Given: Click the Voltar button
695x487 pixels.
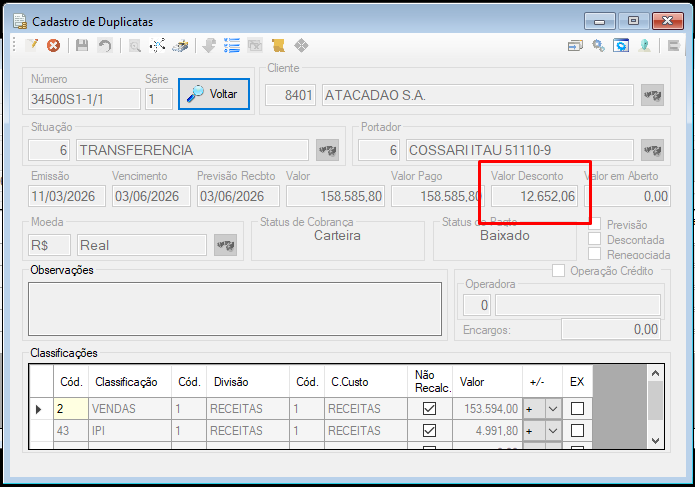Looking at the screenshot, I should pyautogui.click(x=214, y=94).
